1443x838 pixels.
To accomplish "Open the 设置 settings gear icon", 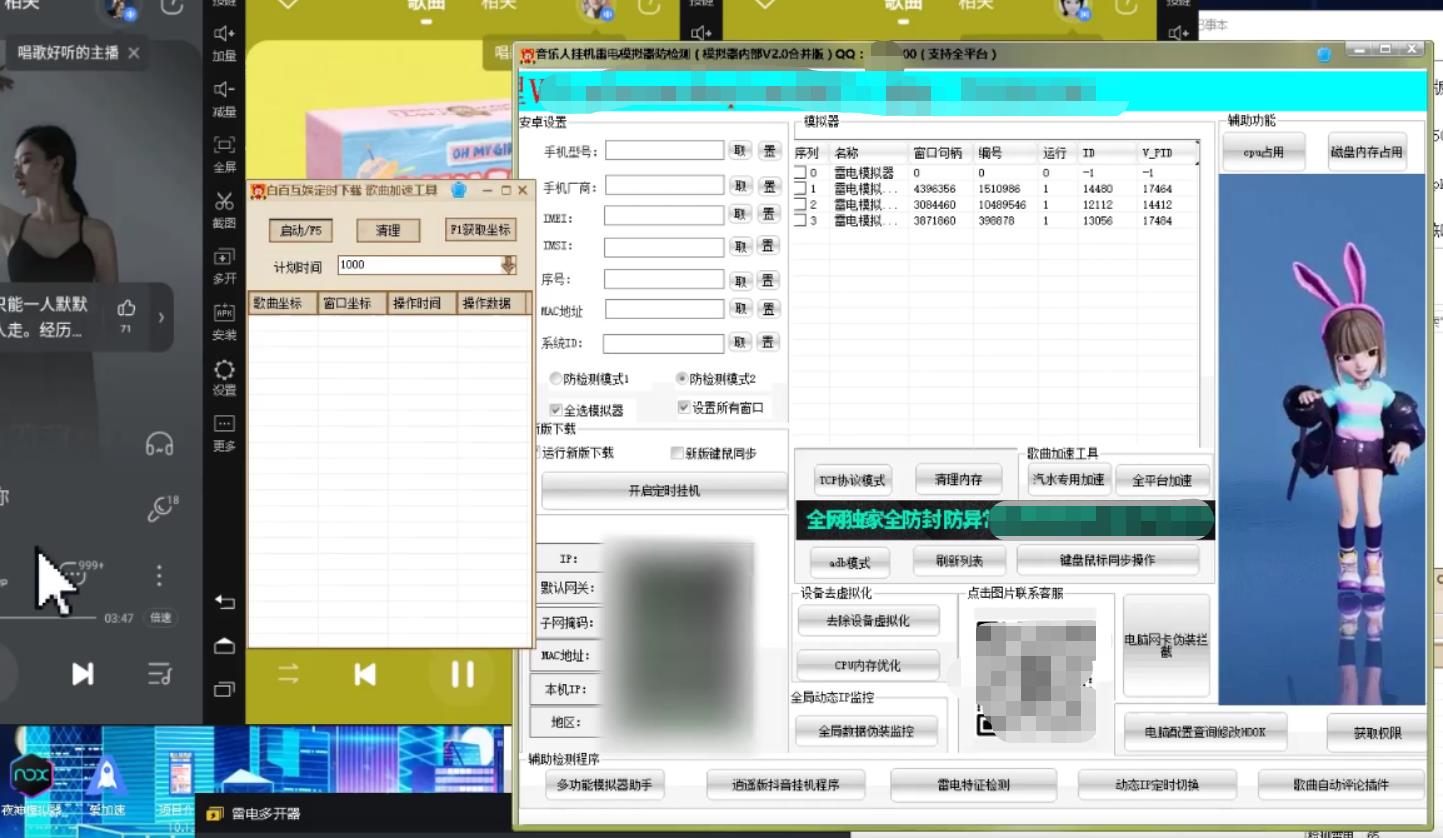I will pos(226,372).
